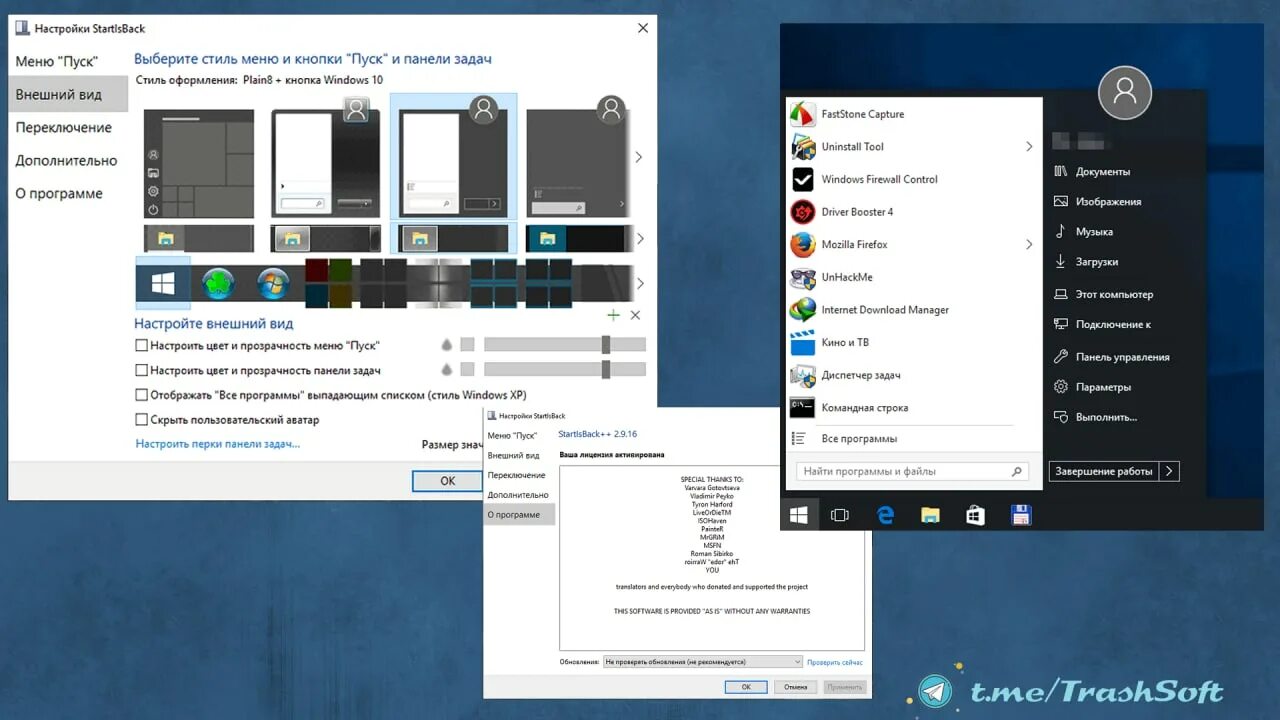1280x720 pixels.
Task: Click Отмена in the small About window
Action: (795, 687)
